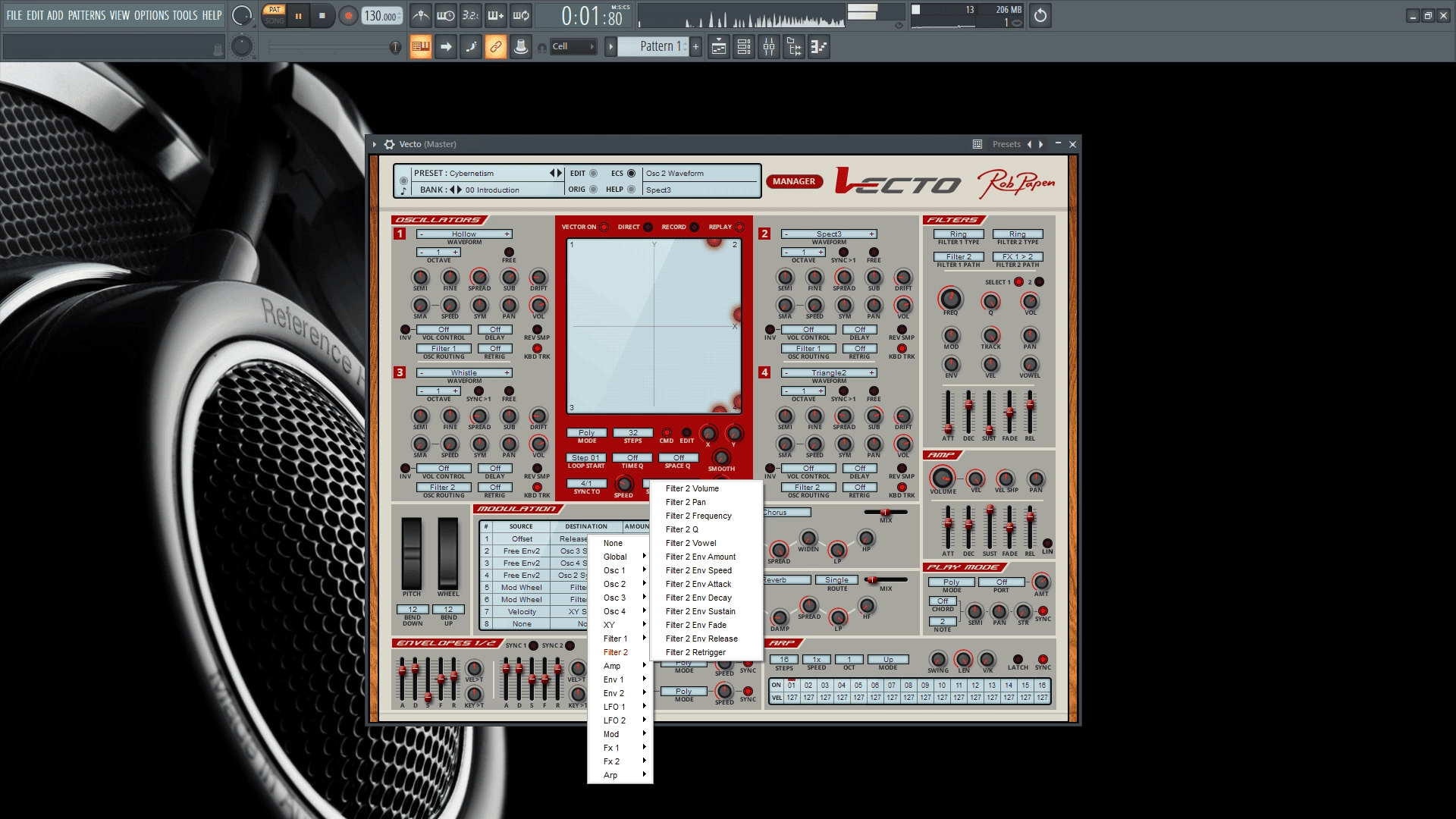Image resolution: width=1456 pixels, height=819 pixels.
Task: Open Oscillator 2 Spect3 waveform selector
Action: [829, 234]
